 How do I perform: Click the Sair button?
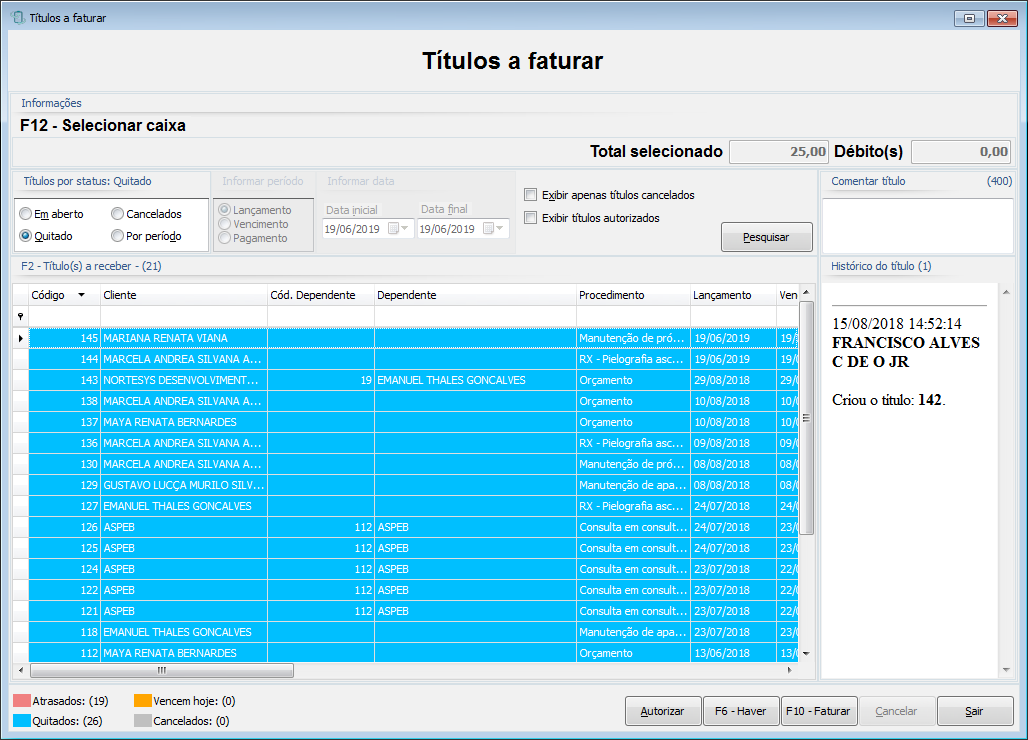[975, 711]
